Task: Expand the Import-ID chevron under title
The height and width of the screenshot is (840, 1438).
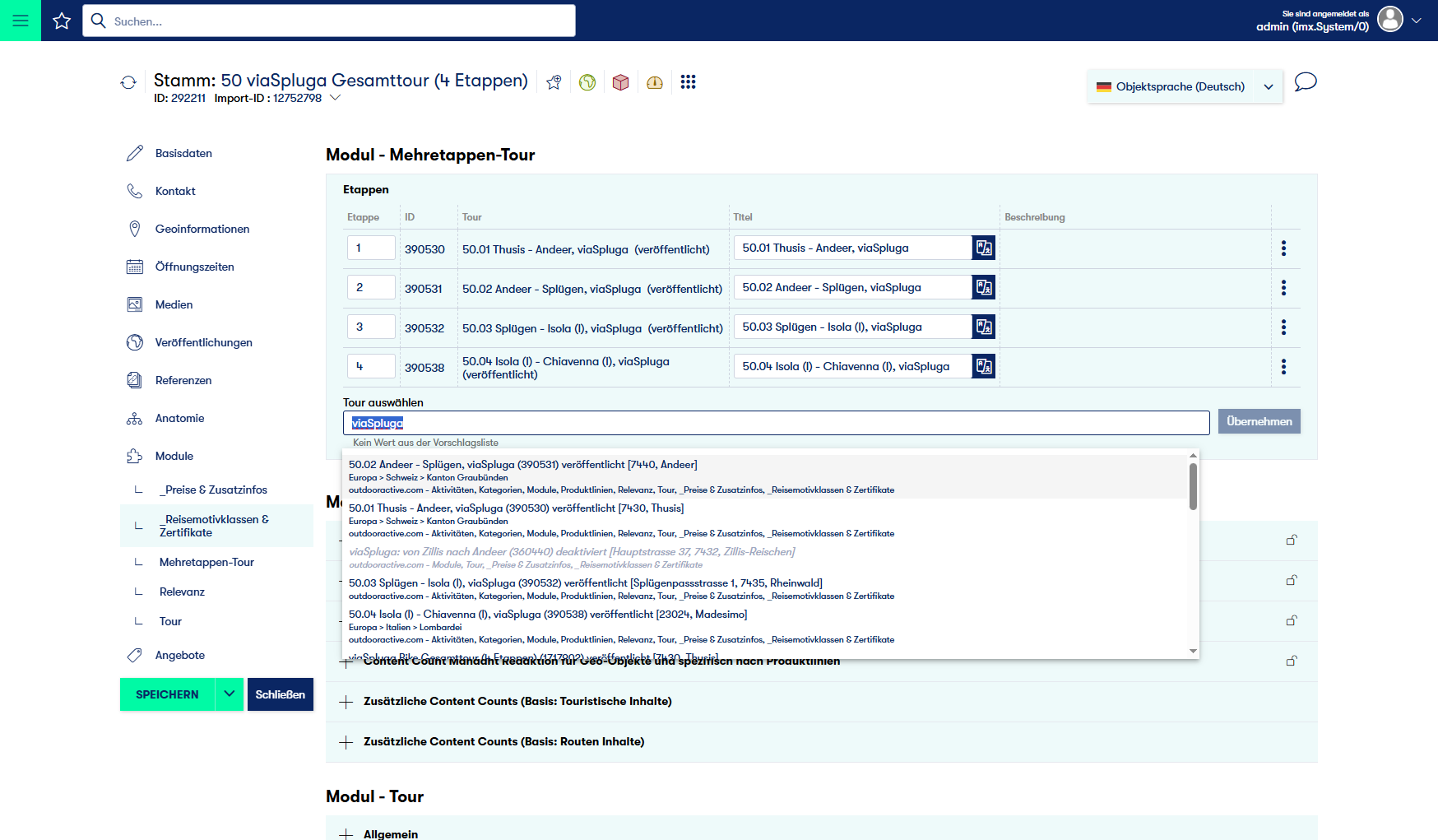Action: tap(335, 98)
